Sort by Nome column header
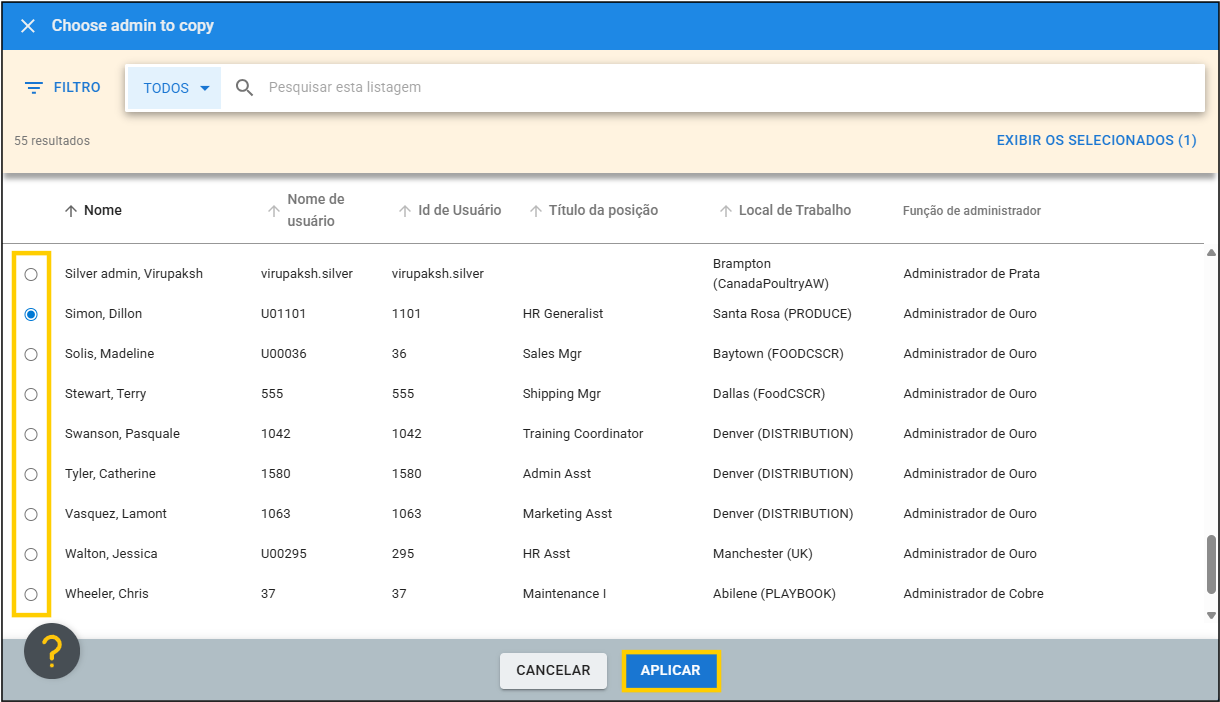Screen dimensions: 1220x702 click(93, 210)
